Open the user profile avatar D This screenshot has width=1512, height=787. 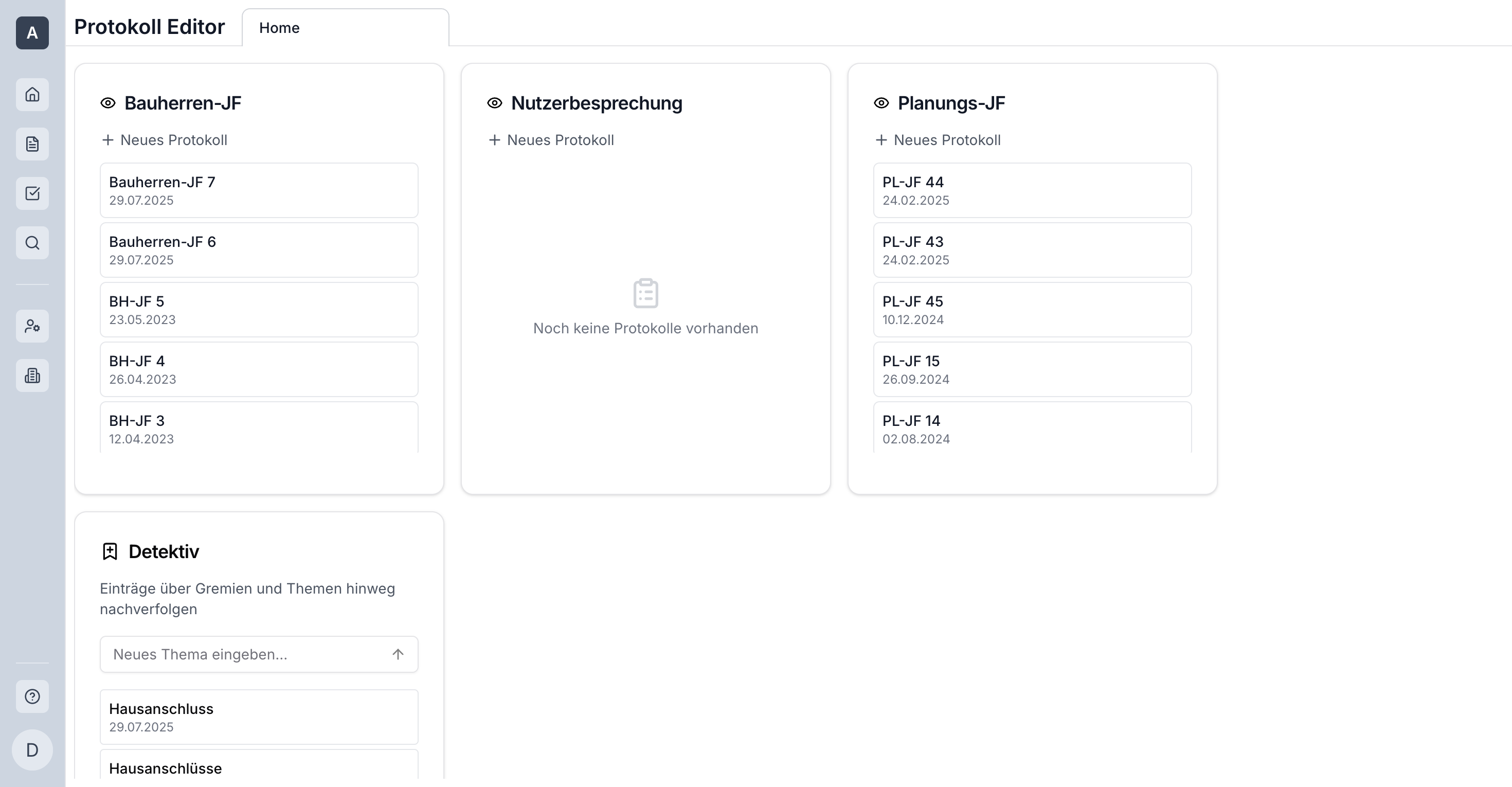coord(32,749)
